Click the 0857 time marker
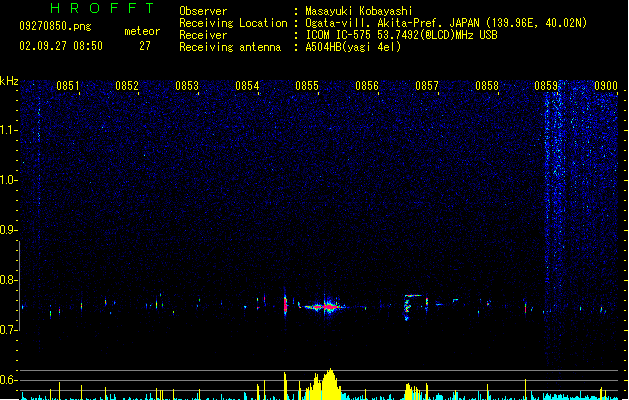Image resolution: width=629 pixels, height=400 pixels. pyautogui.click(x=427, y=86)
